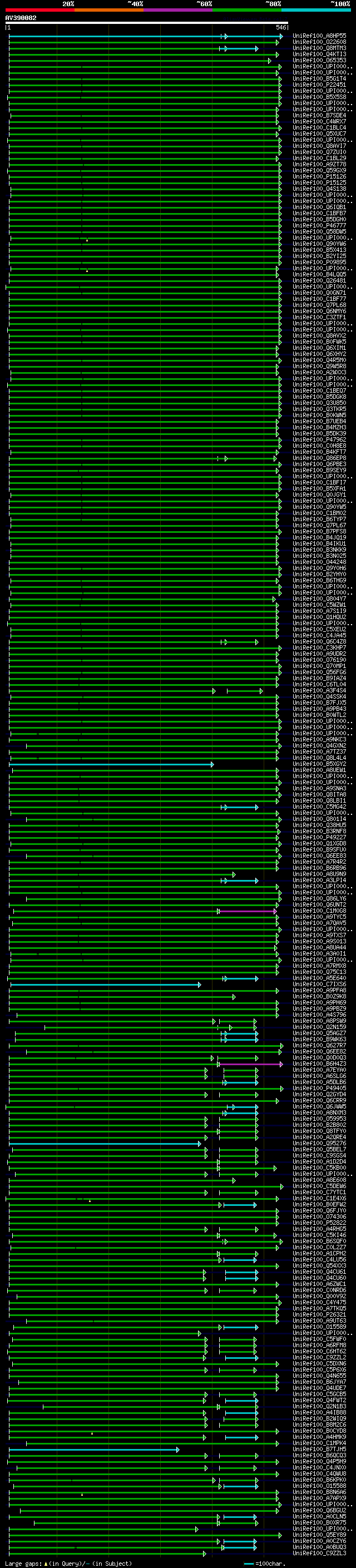
Task: Select the UniRef100_Q8AVI7 label
Action: click(x=319, y=146)
